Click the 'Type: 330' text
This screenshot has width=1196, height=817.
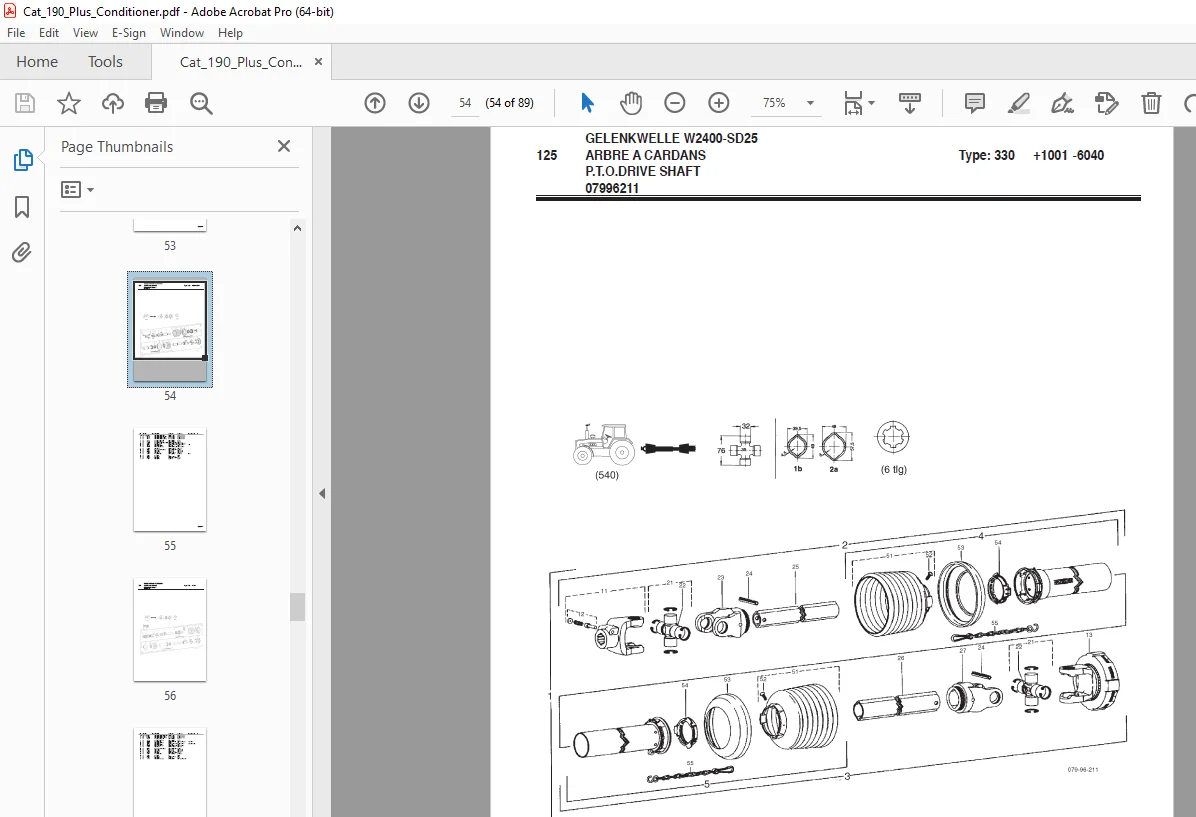coord(986,155)
